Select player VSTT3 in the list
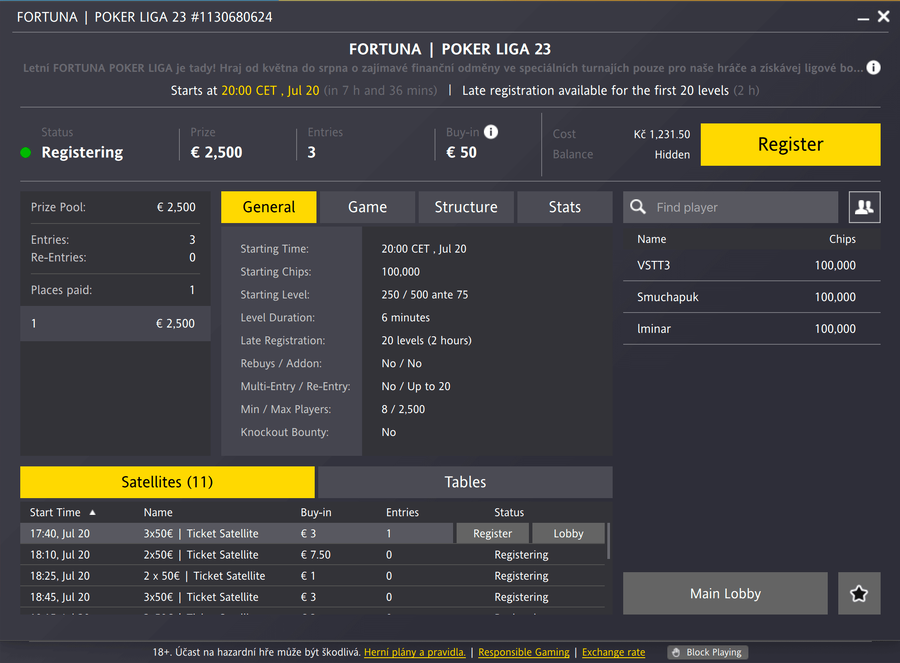 [x=752, y=266]
